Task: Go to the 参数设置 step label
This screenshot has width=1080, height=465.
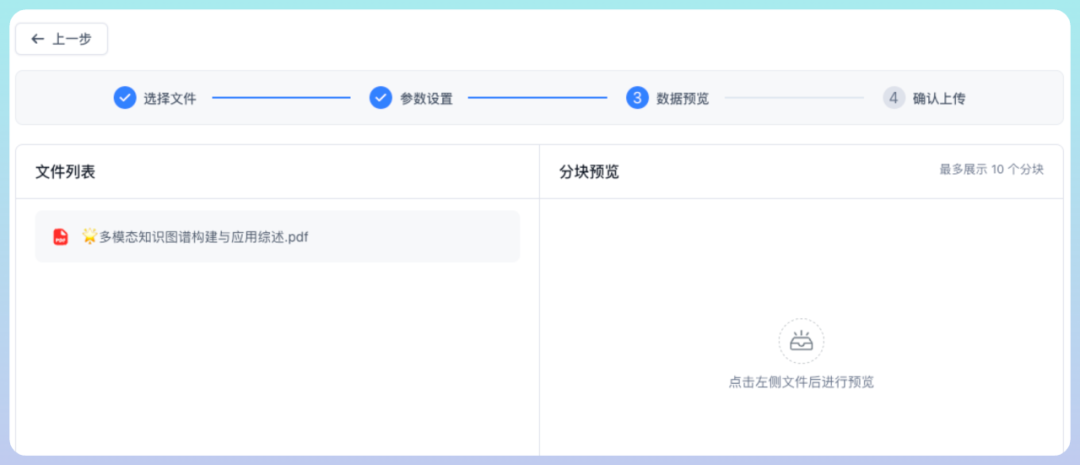Action: (426, 98)
